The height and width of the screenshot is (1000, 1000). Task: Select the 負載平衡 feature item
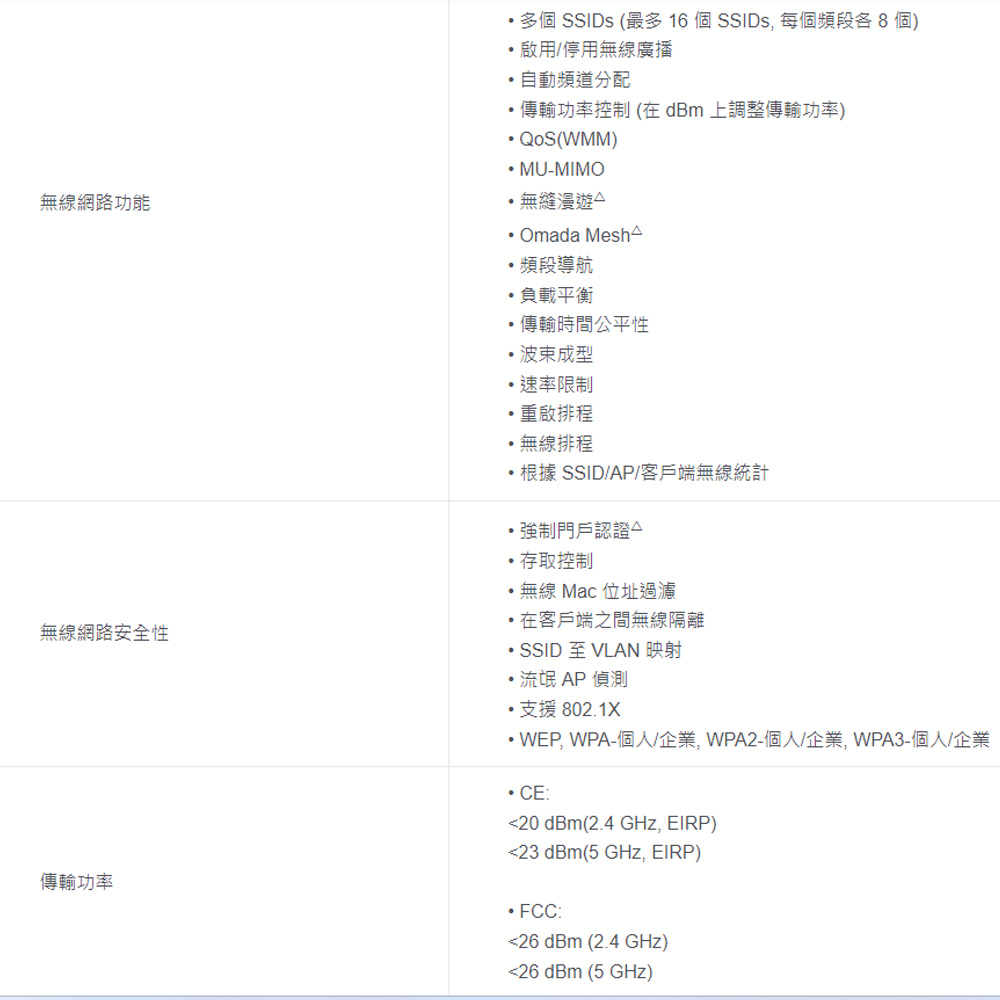[x=556, y=295]
